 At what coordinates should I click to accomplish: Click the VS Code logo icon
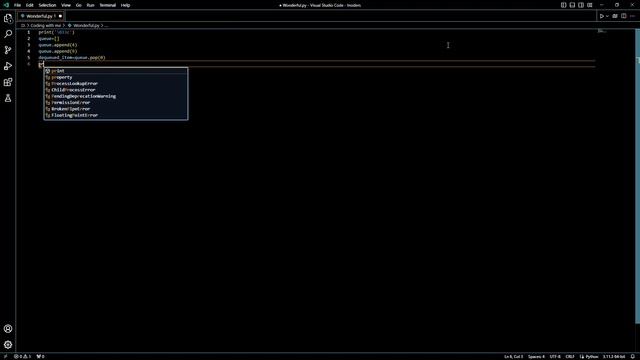click(6, 5)
